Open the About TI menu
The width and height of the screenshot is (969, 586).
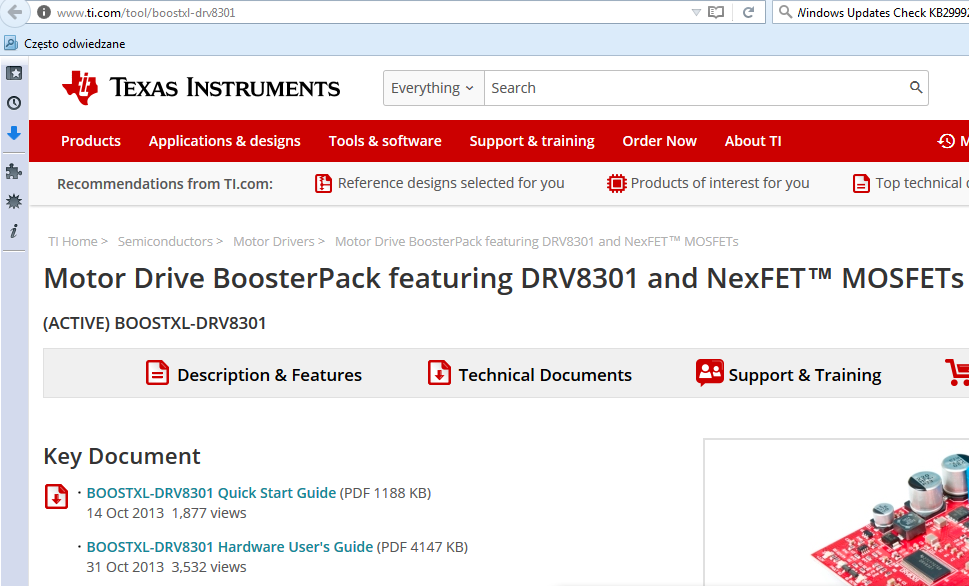coord(753,141)
